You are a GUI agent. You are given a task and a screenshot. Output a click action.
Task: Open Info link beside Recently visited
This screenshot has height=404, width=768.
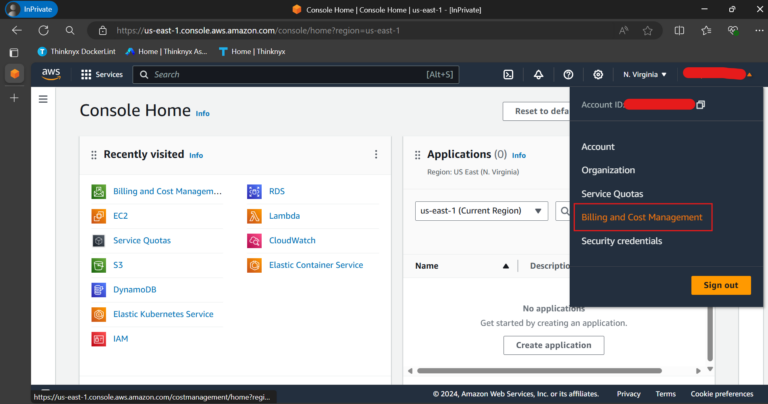click(x=196, y=155)
